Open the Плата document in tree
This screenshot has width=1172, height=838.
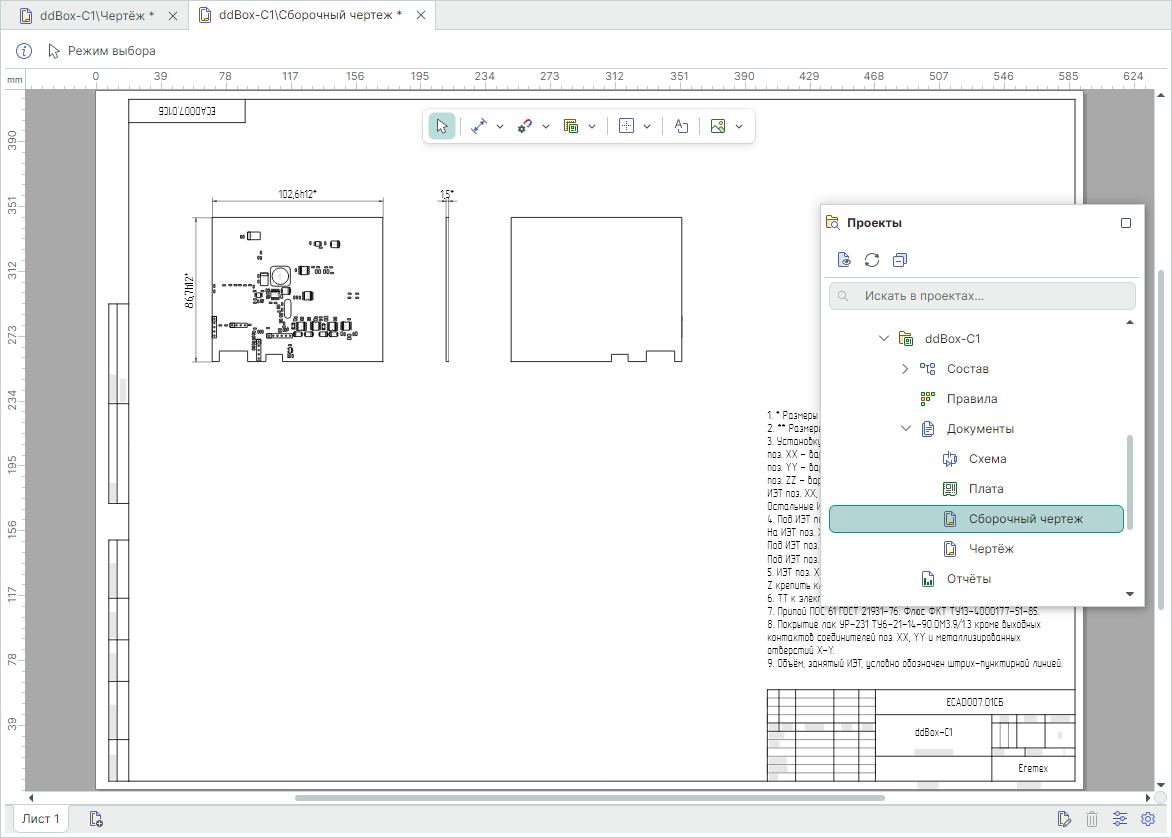coord(985,489)
